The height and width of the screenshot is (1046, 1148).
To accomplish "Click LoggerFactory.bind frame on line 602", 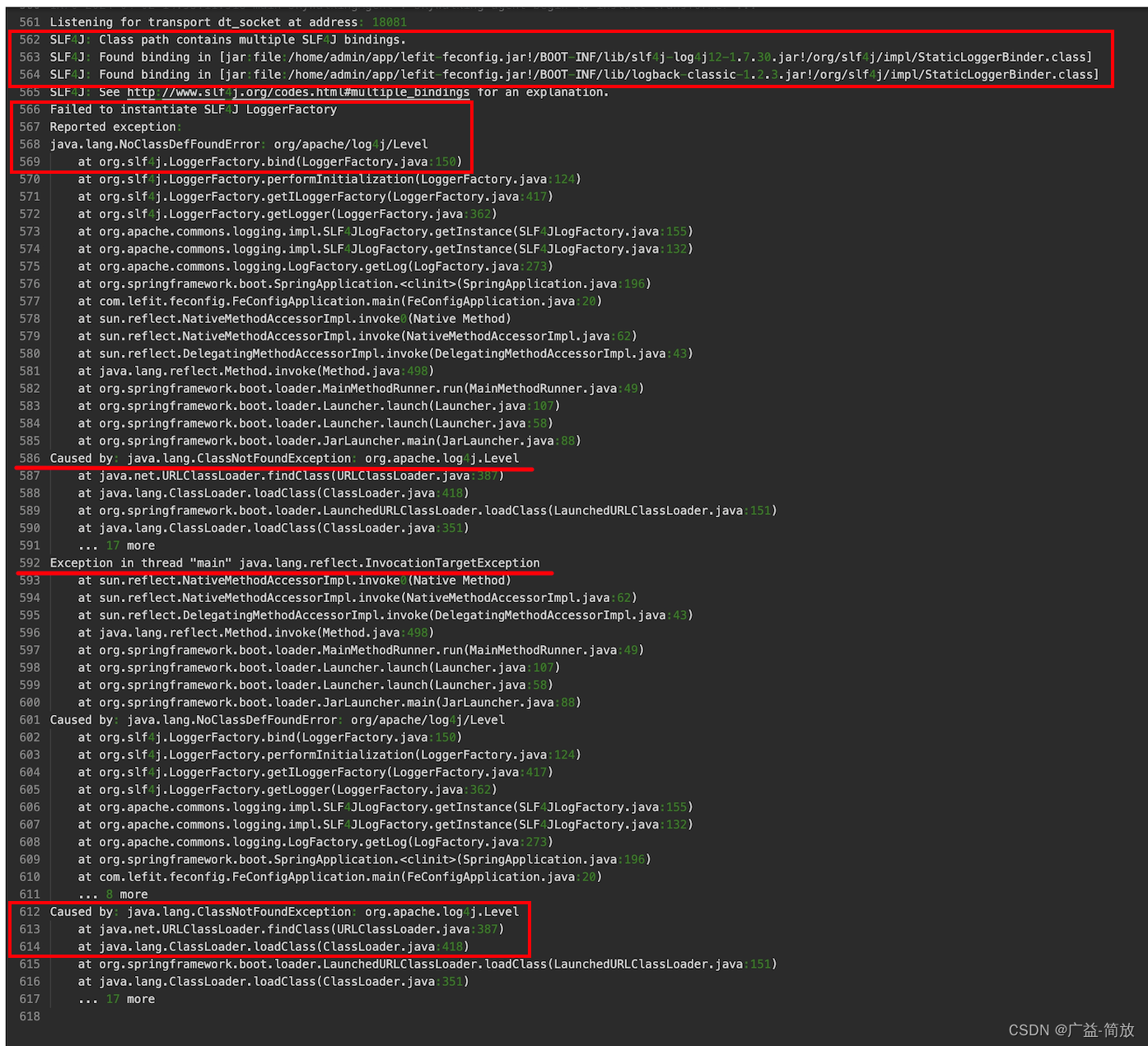I will (270, 738).
